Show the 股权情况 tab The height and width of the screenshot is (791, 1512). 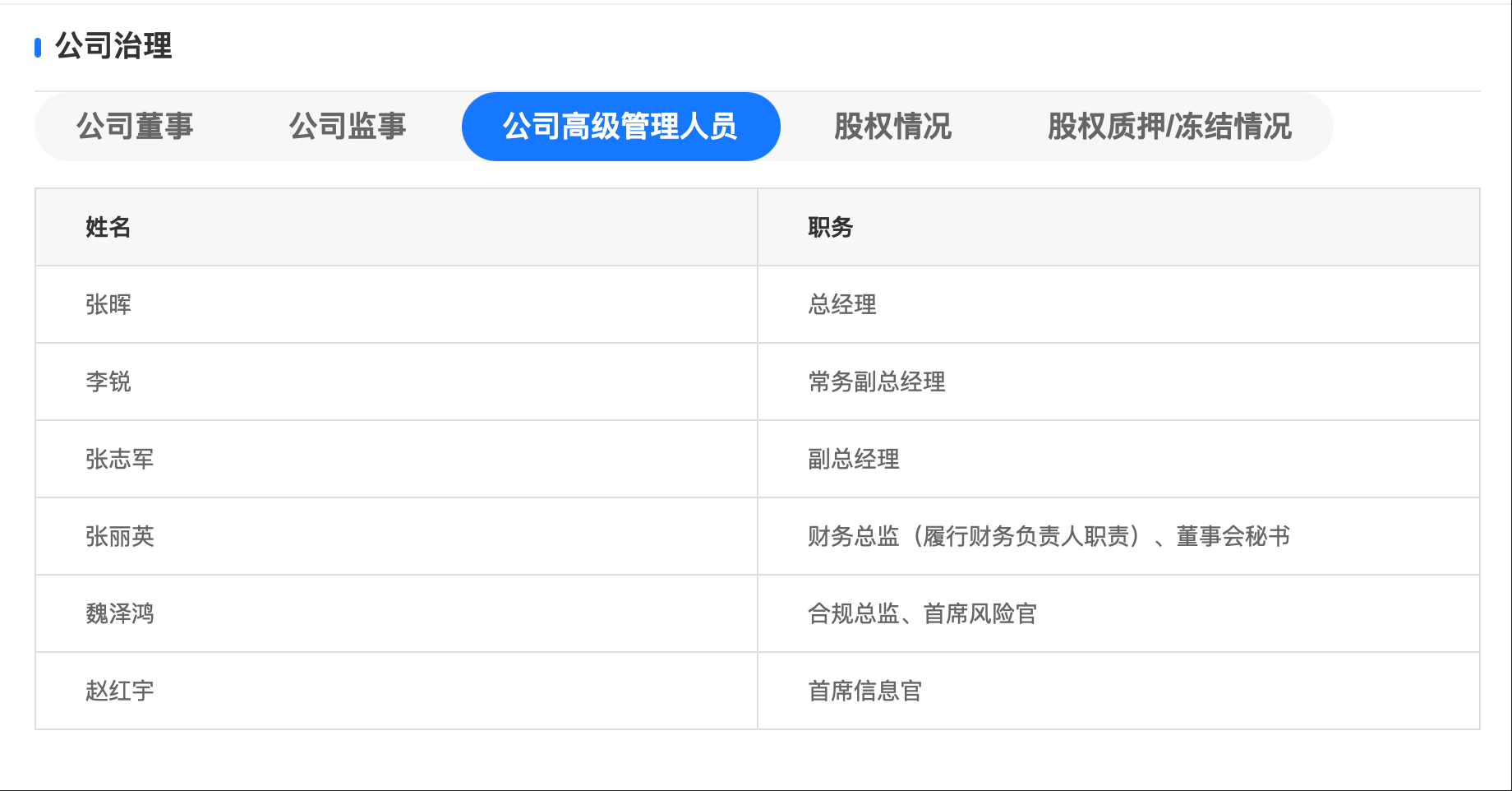[892, 127]
